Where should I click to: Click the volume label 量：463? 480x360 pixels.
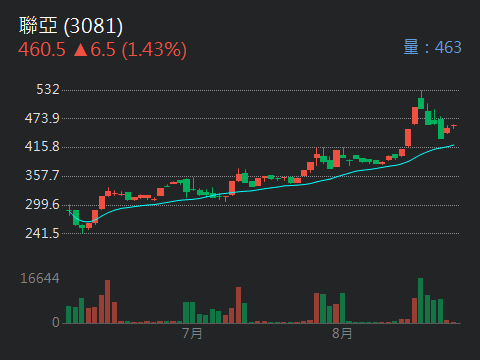click(x=432, y=47)
